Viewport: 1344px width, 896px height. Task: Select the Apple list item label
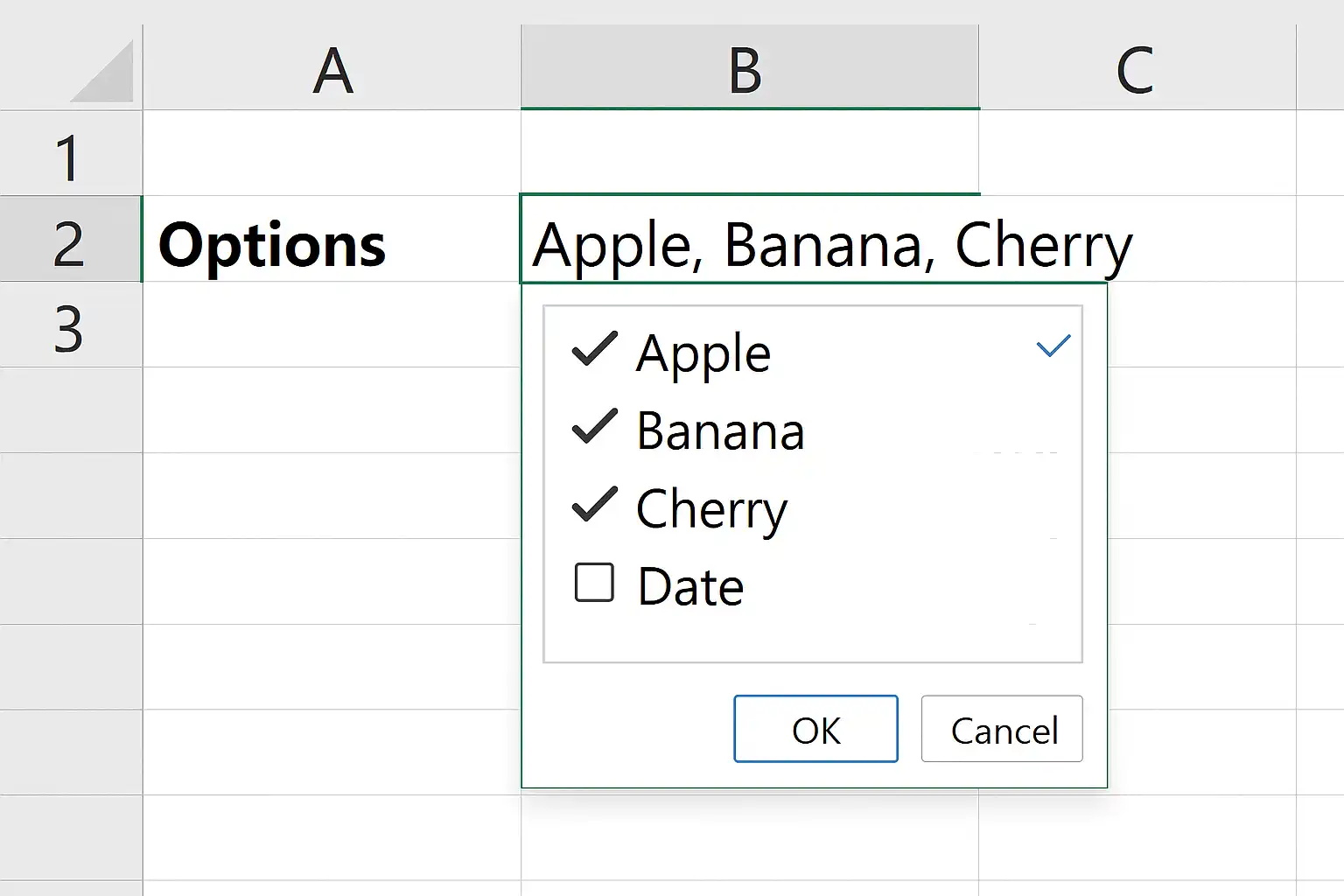pos(703,353)
